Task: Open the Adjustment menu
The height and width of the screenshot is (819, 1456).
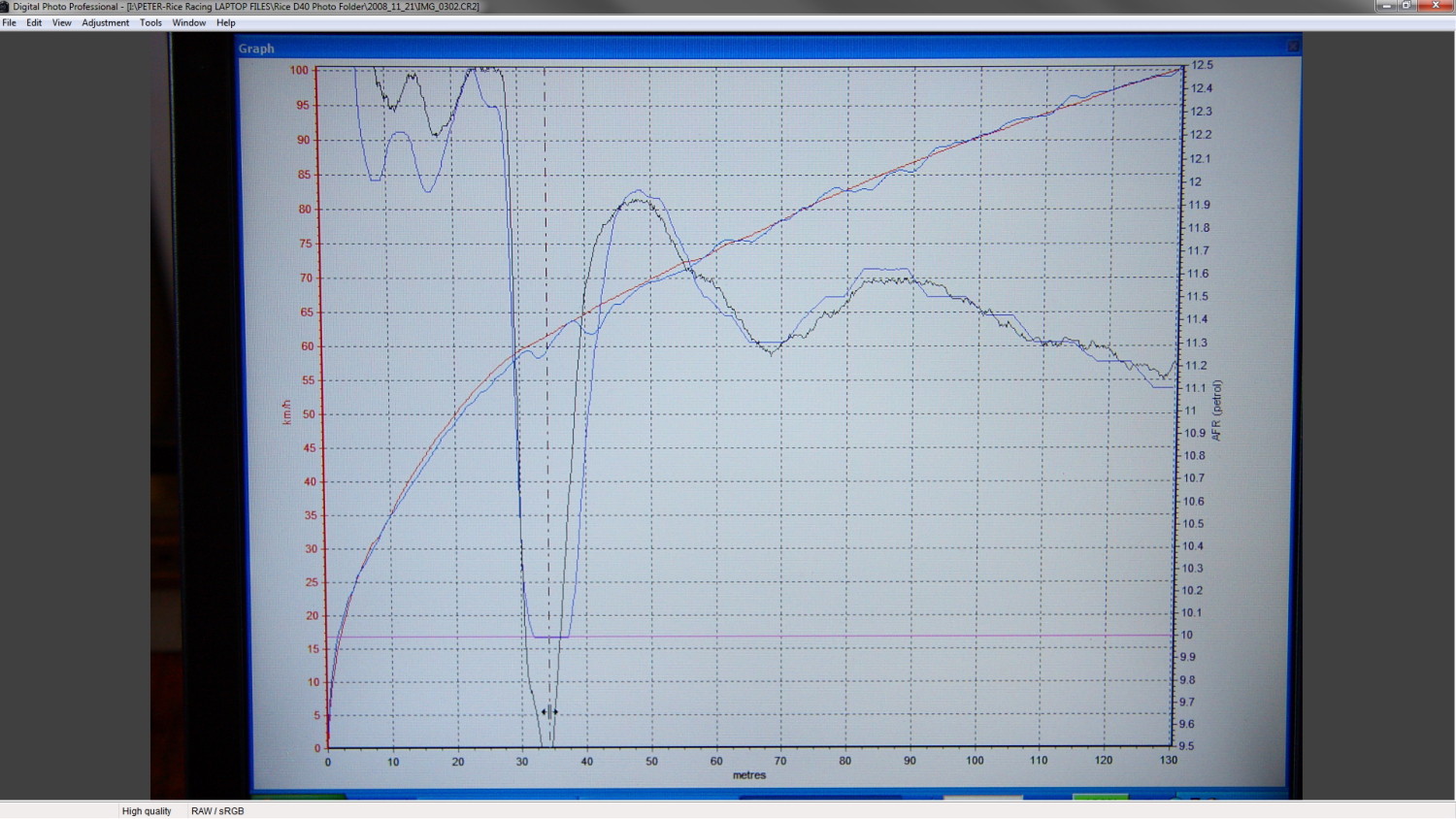Action: 105,22
